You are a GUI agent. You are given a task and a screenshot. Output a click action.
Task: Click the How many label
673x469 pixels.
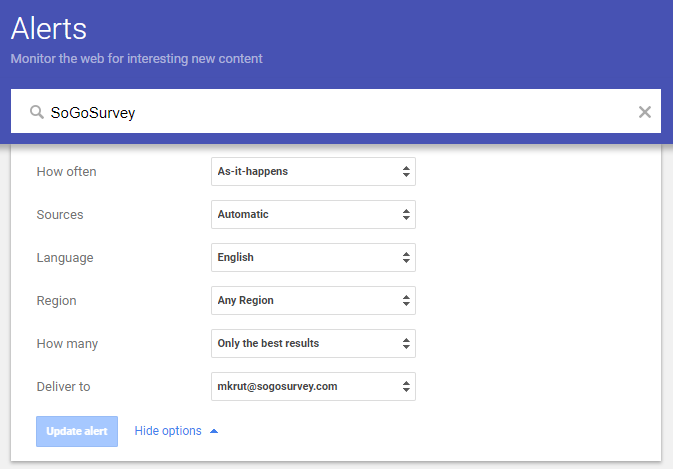pos(67,344)
